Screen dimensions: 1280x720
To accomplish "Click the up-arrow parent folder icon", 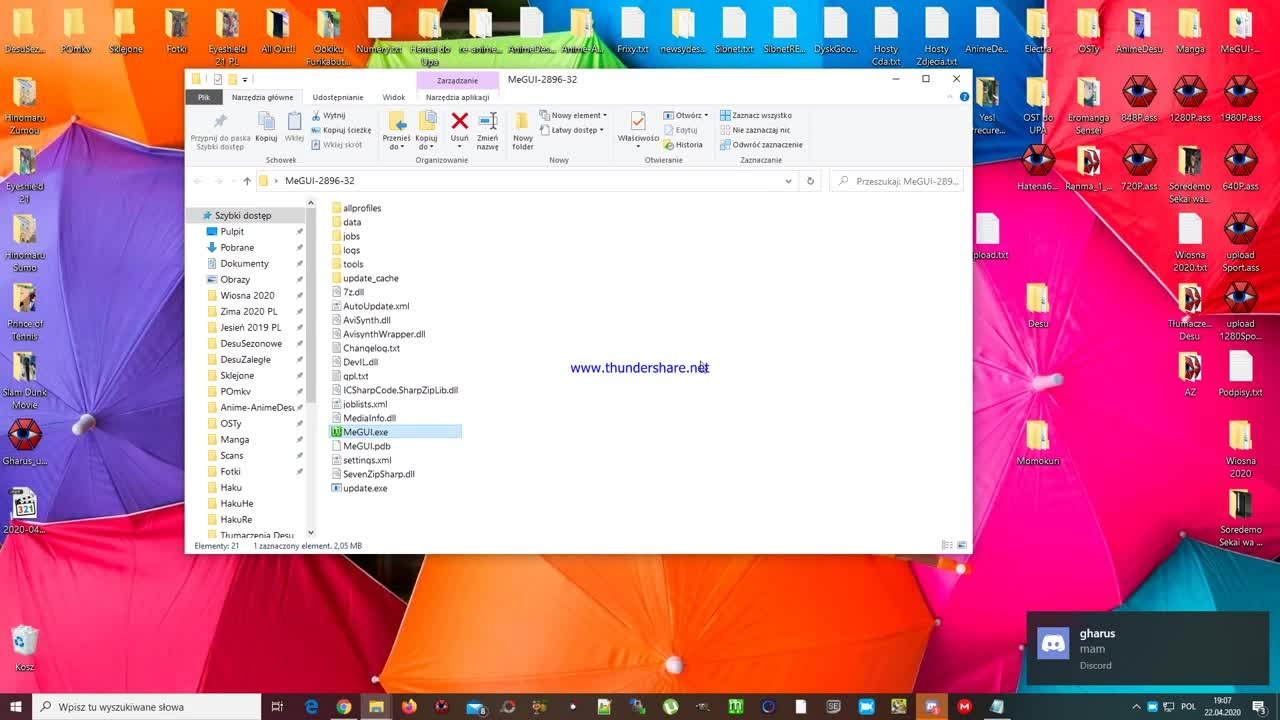I will tap(247, 181).
